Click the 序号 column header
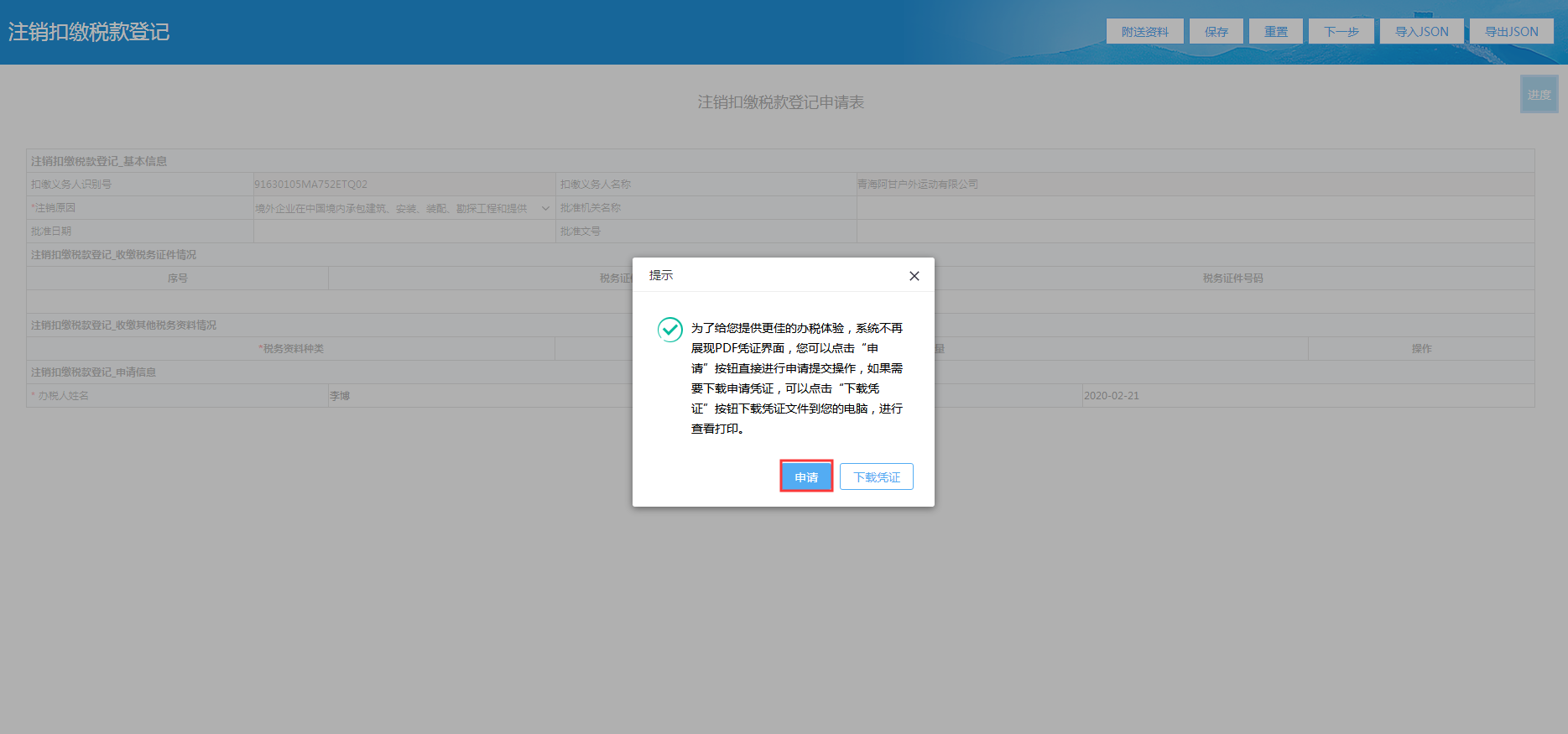The image size is (1568, 734). (178, 279)
